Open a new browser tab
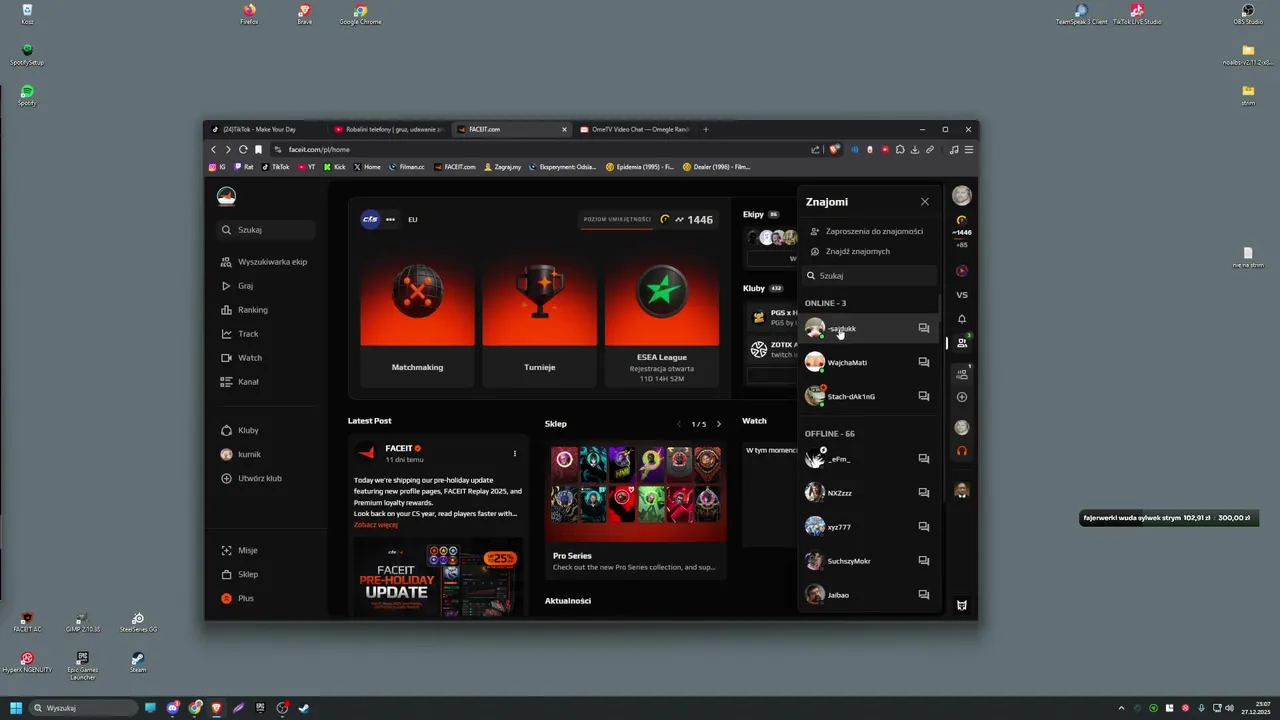Viewport: 1280px width, 720px height. (705, 129)
